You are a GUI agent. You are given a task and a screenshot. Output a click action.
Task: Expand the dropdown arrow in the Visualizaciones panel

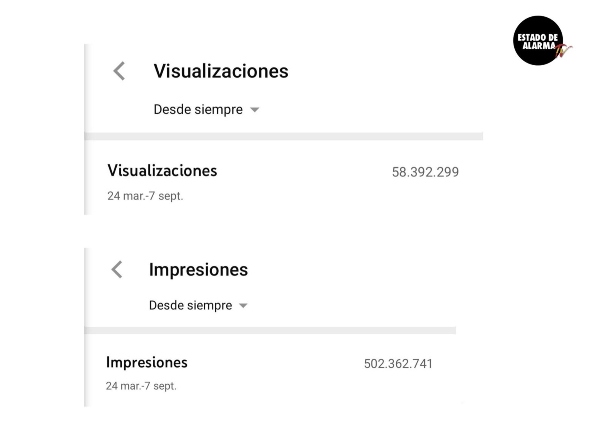(x=254, y=110)
